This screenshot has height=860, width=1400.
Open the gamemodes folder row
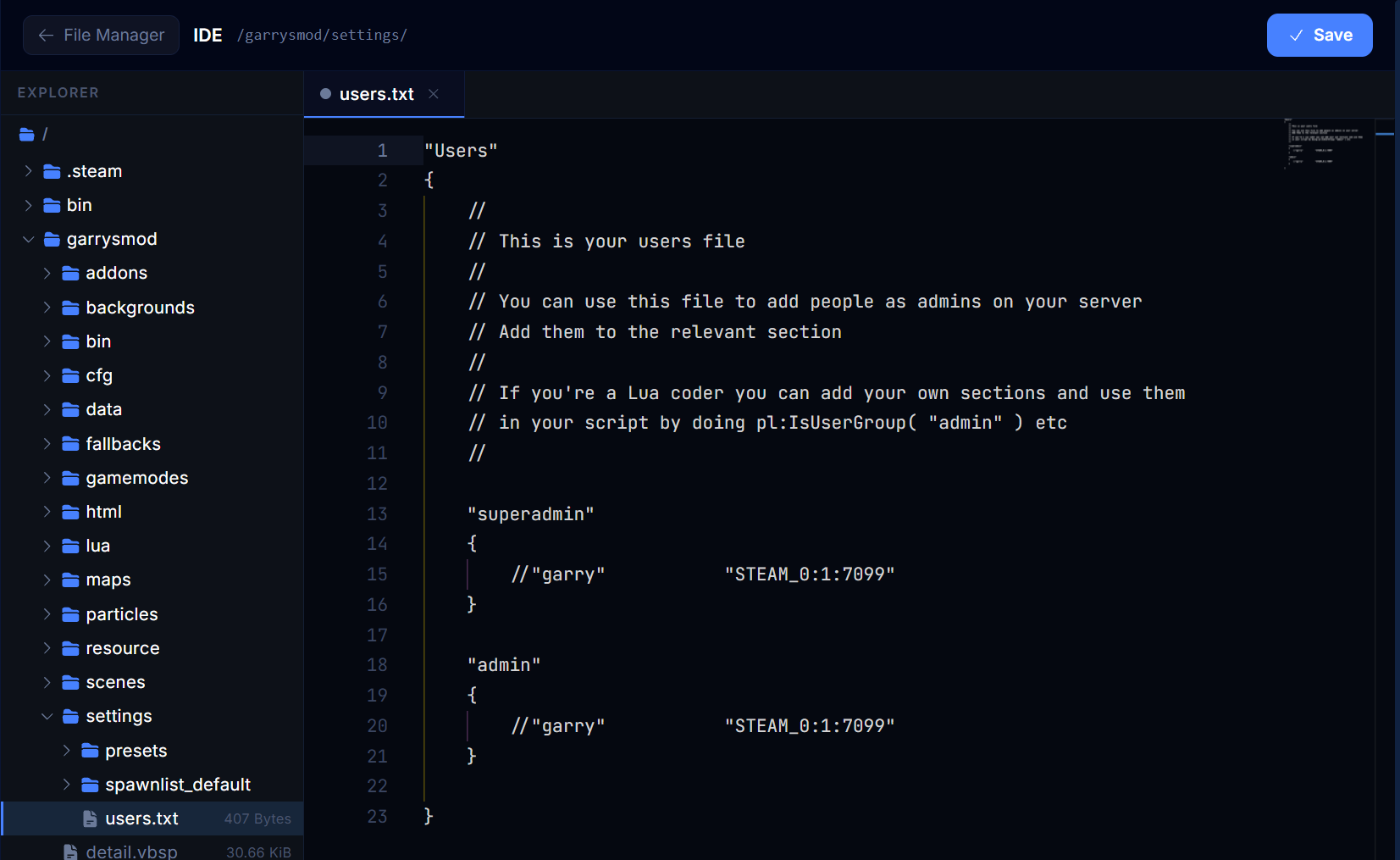(x=152, y=478)
